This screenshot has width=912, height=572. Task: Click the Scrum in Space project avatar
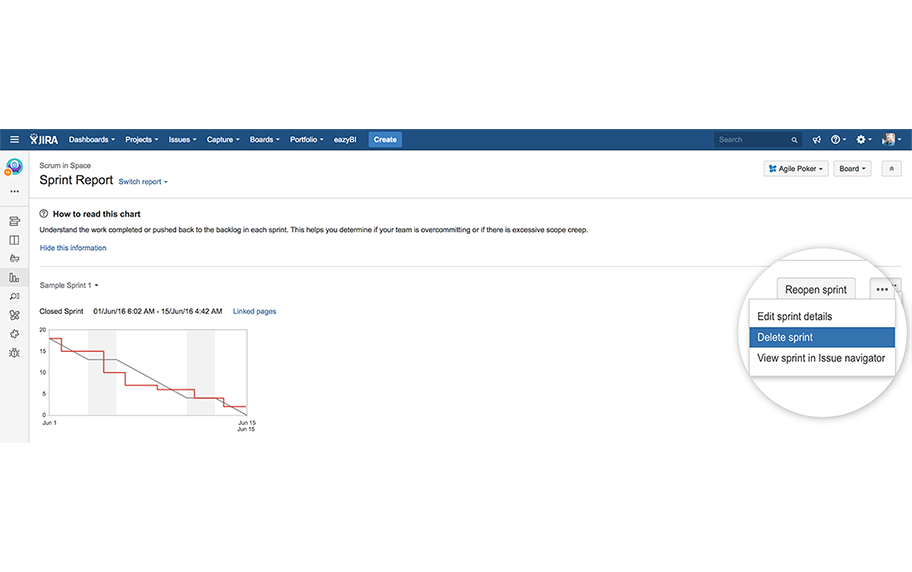(x=14, y=168)
